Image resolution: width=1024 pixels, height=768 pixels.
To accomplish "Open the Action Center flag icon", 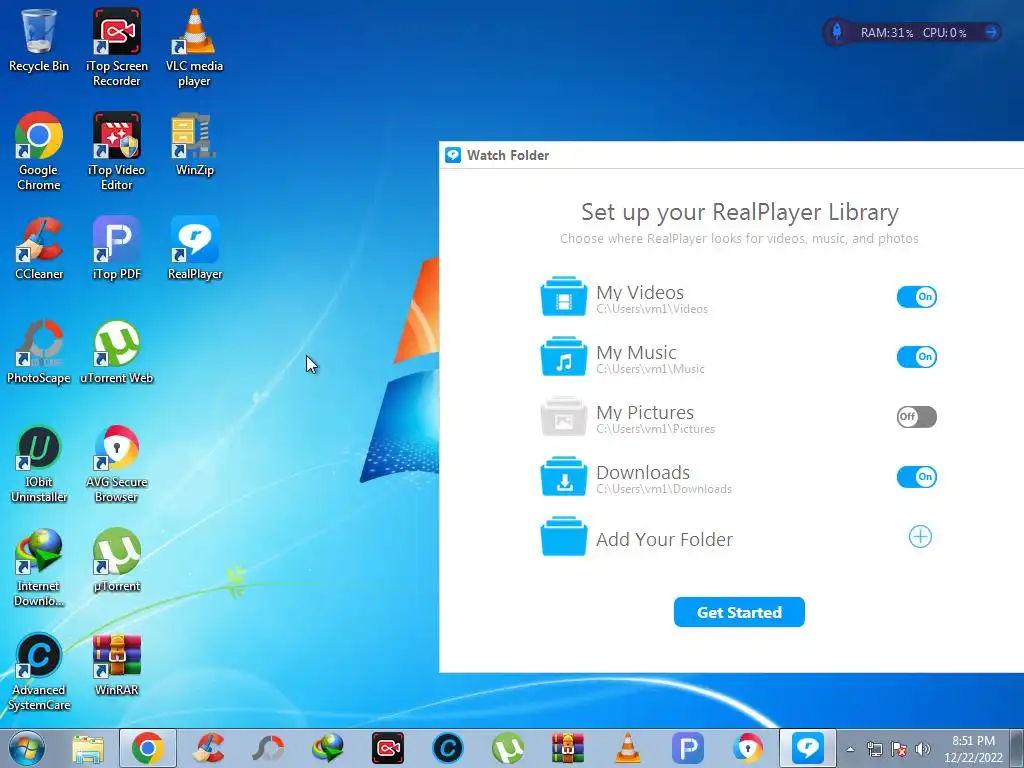I will pyautogui.click(x=899, y=749).
